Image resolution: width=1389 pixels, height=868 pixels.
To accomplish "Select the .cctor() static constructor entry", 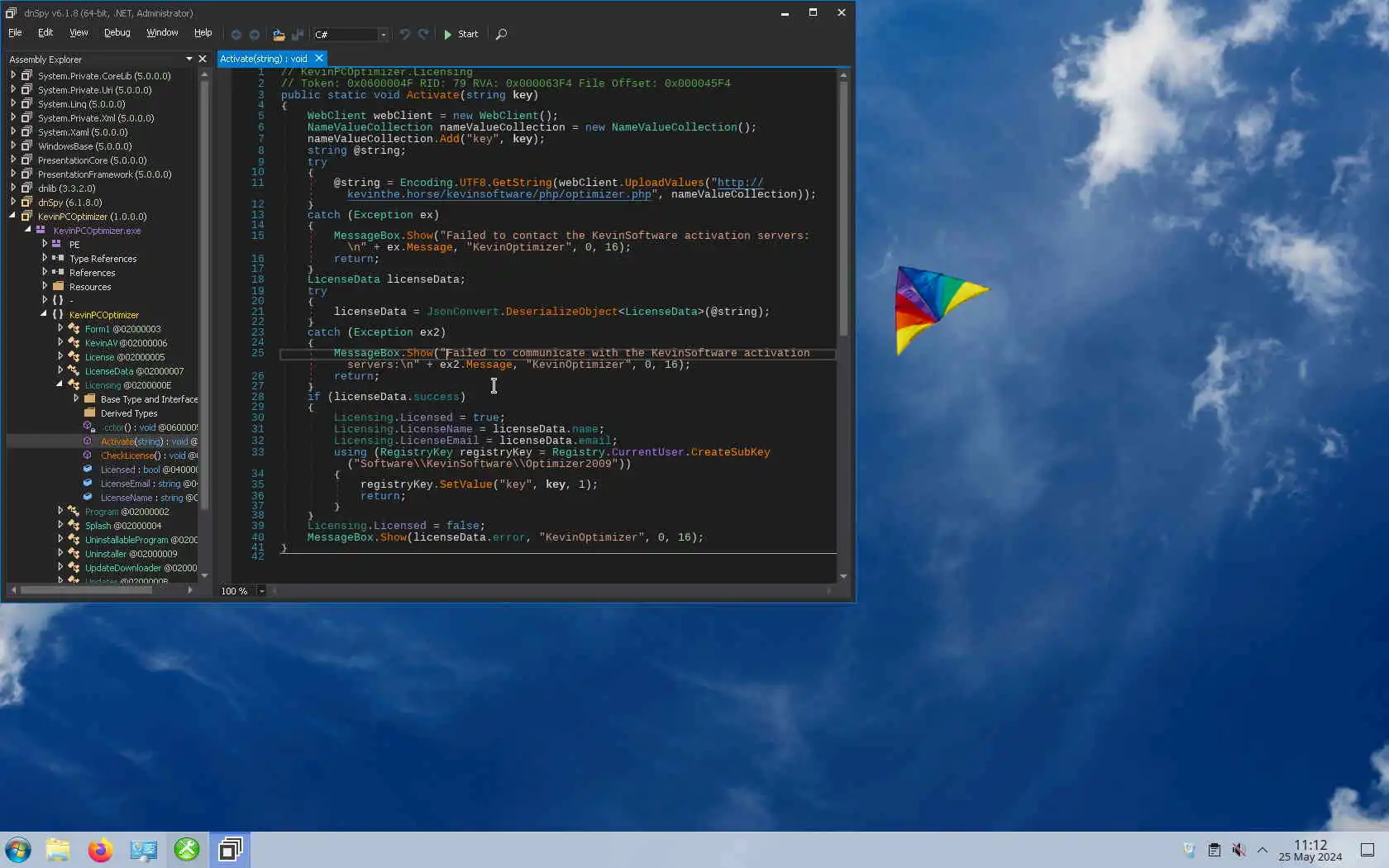I will pyautogui.click(x=150, y=427).
